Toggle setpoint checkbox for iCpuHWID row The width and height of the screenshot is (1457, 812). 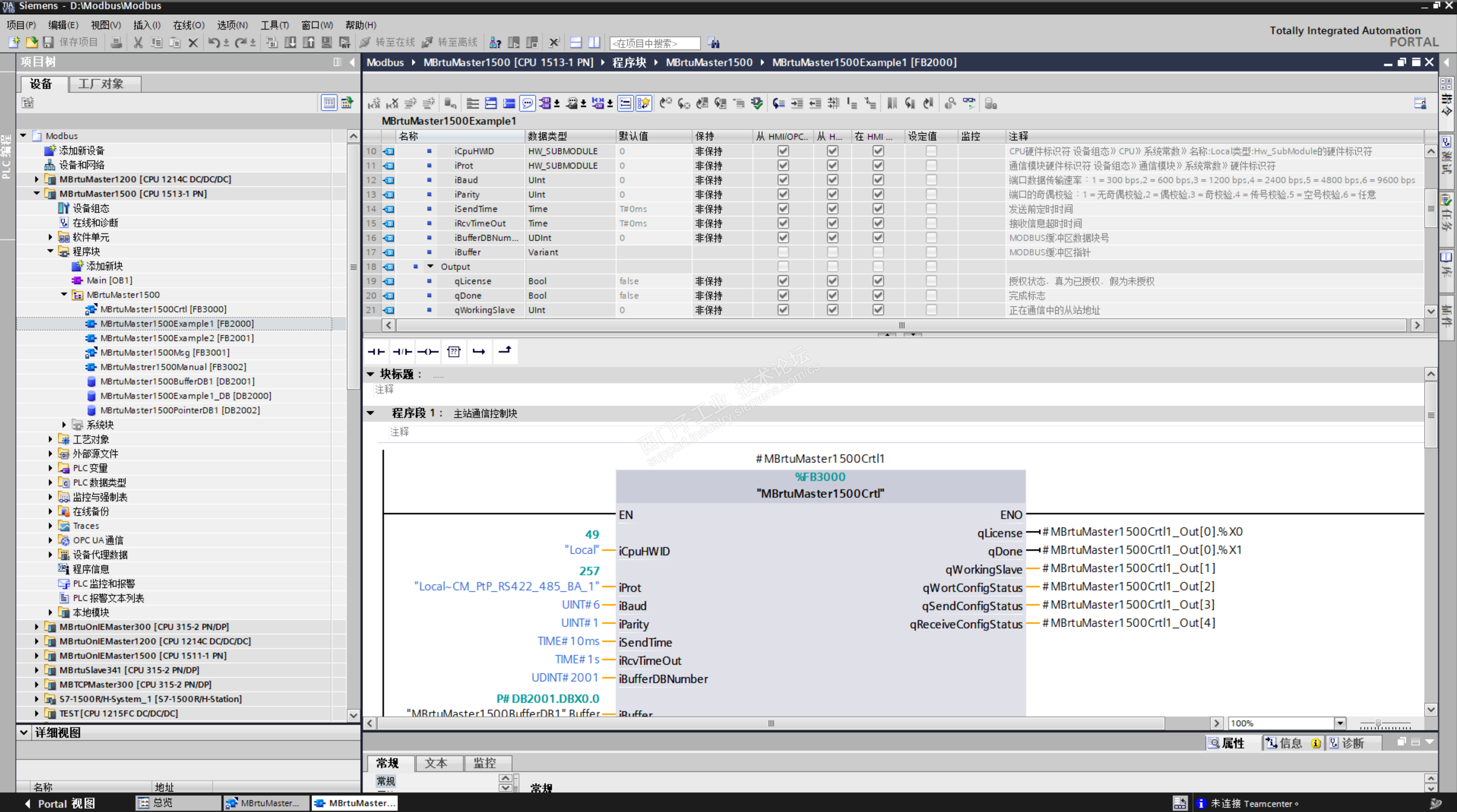[931, 151]
